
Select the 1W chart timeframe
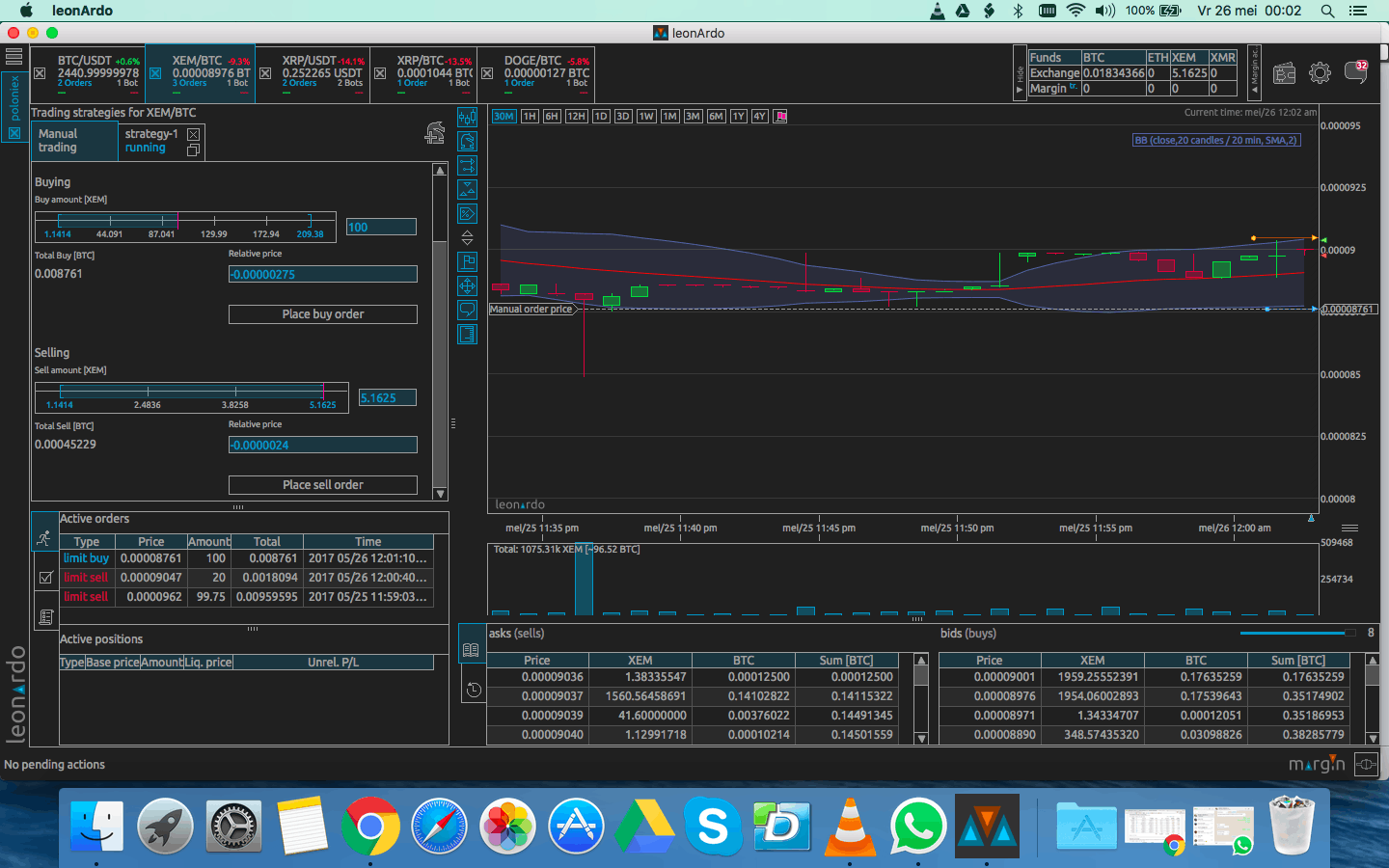[646, 117]
